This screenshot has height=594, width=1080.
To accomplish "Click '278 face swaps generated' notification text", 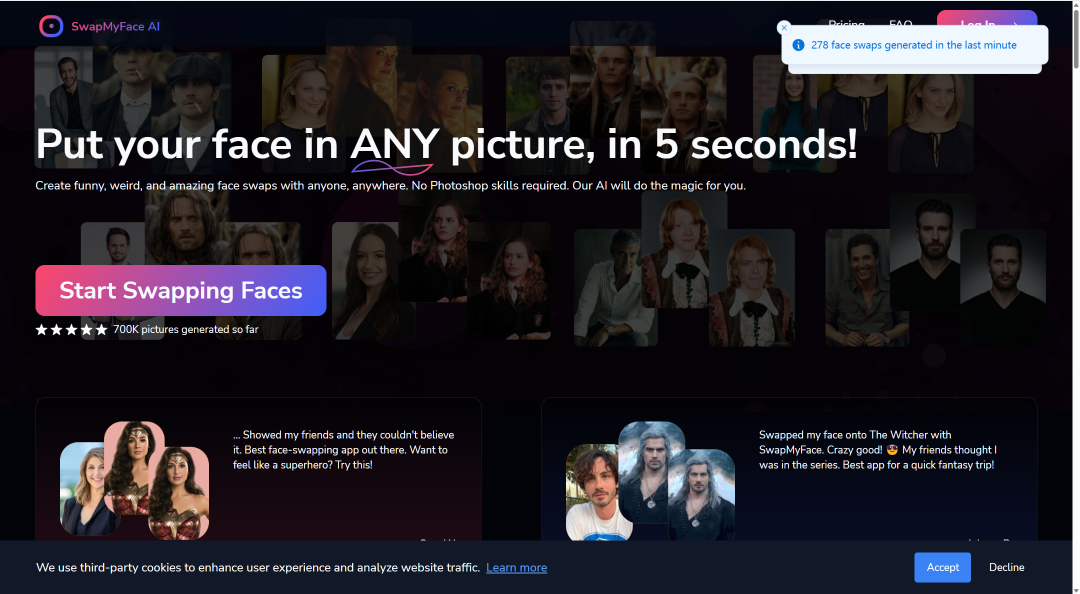I will pos(913,45).
